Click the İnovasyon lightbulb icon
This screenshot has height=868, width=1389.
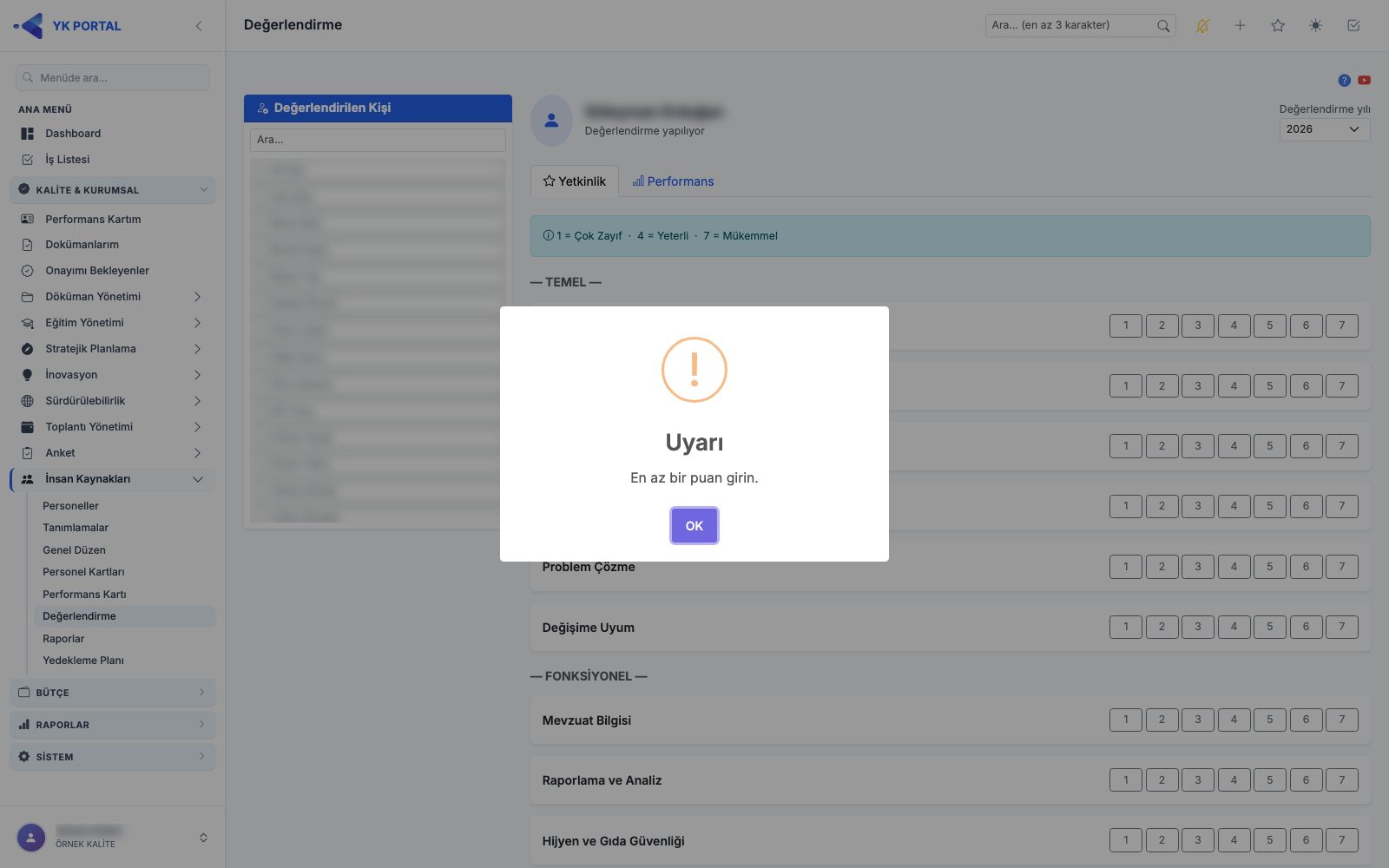27,375
